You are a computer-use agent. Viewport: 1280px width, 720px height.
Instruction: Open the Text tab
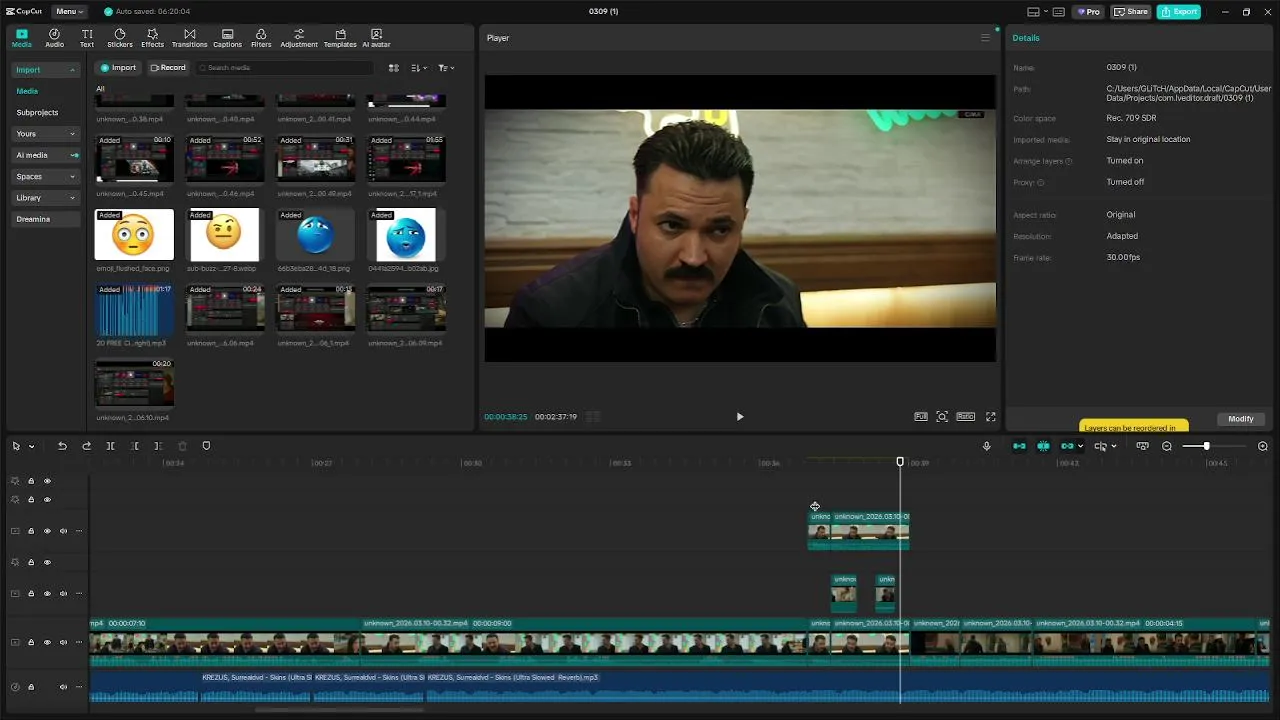[87, 38]
